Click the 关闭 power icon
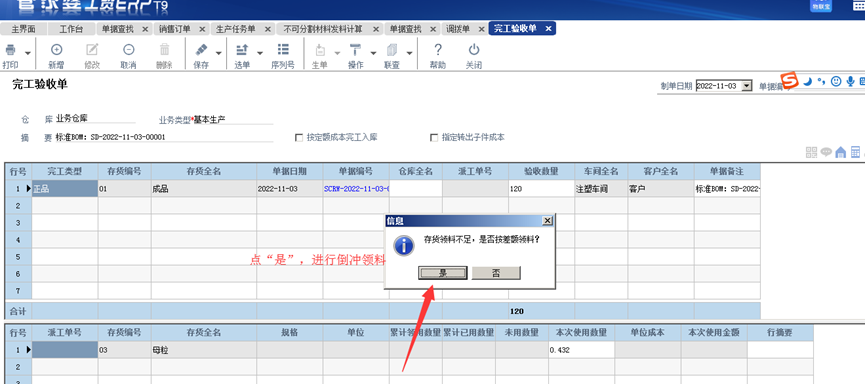Screen dimensions: 865x384 pos(474,50)
